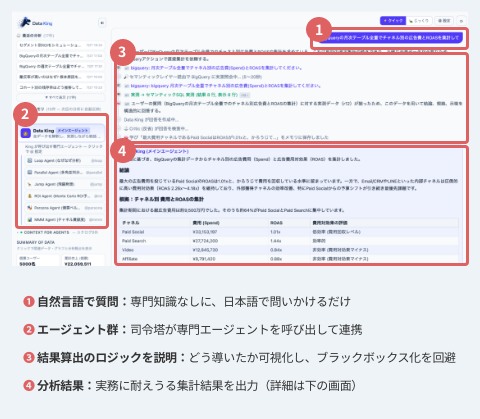Click the Parallel Agent icon
Viewport: 480px width, 419px height.
[x=30, y=172]
